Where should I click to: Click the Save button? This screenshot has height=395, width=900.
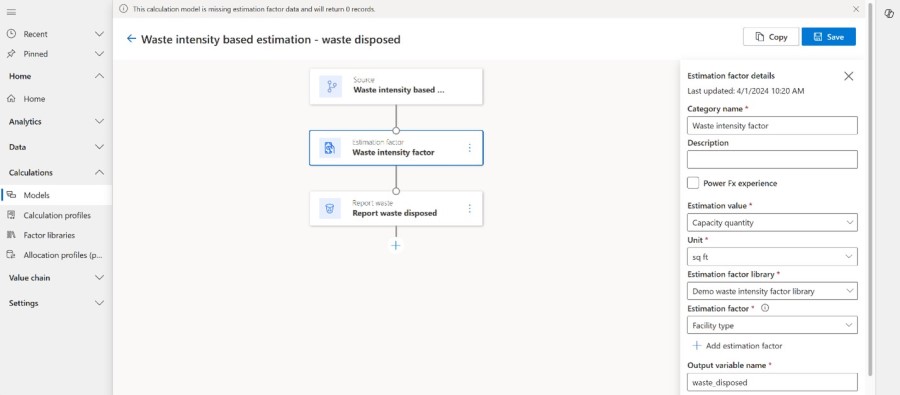(x=829, y=37)
